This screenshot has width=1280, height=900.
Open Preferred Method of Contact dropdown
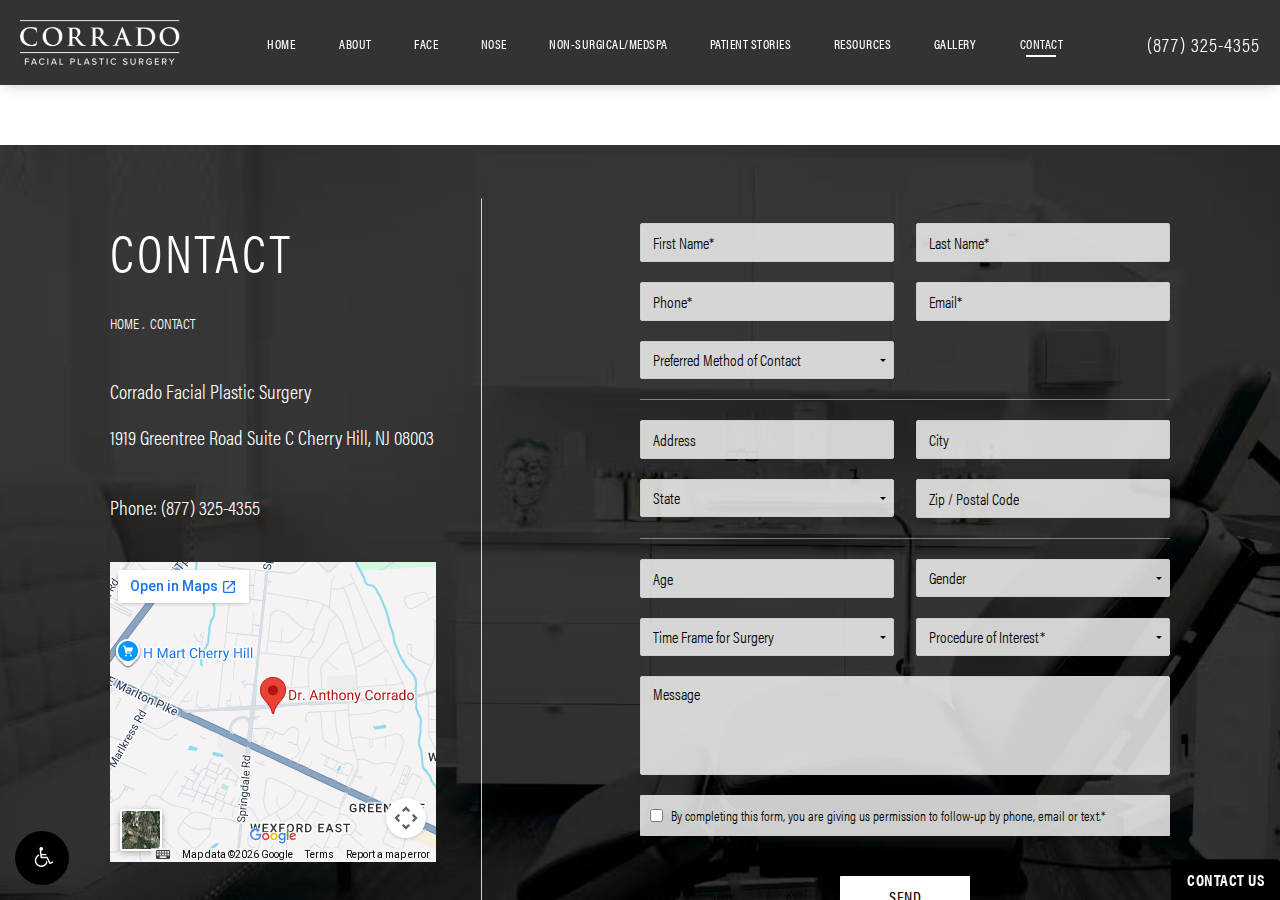(x=767, y=360)
